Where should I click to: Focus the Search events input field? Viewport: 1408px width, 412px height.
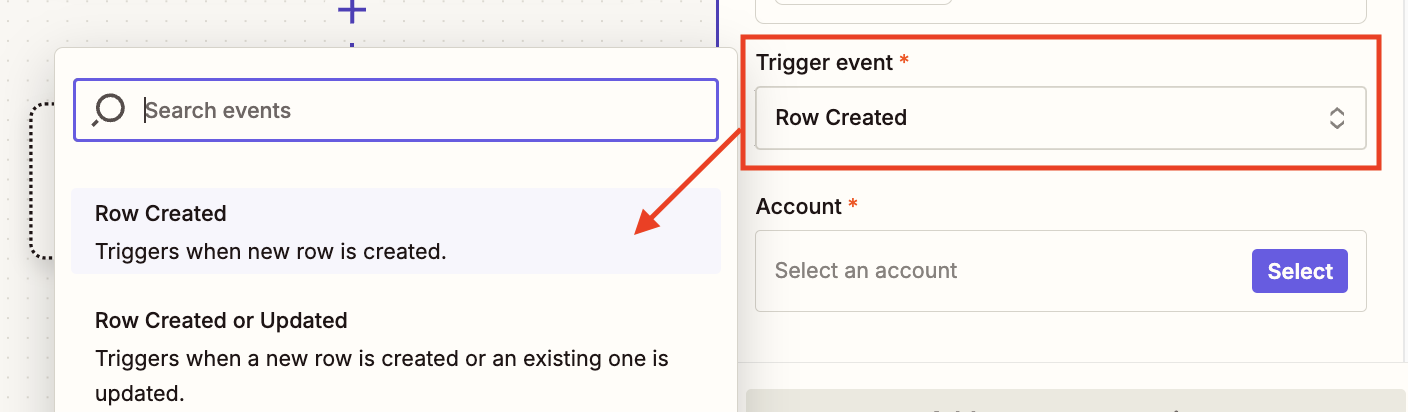(x=396, y=110)
